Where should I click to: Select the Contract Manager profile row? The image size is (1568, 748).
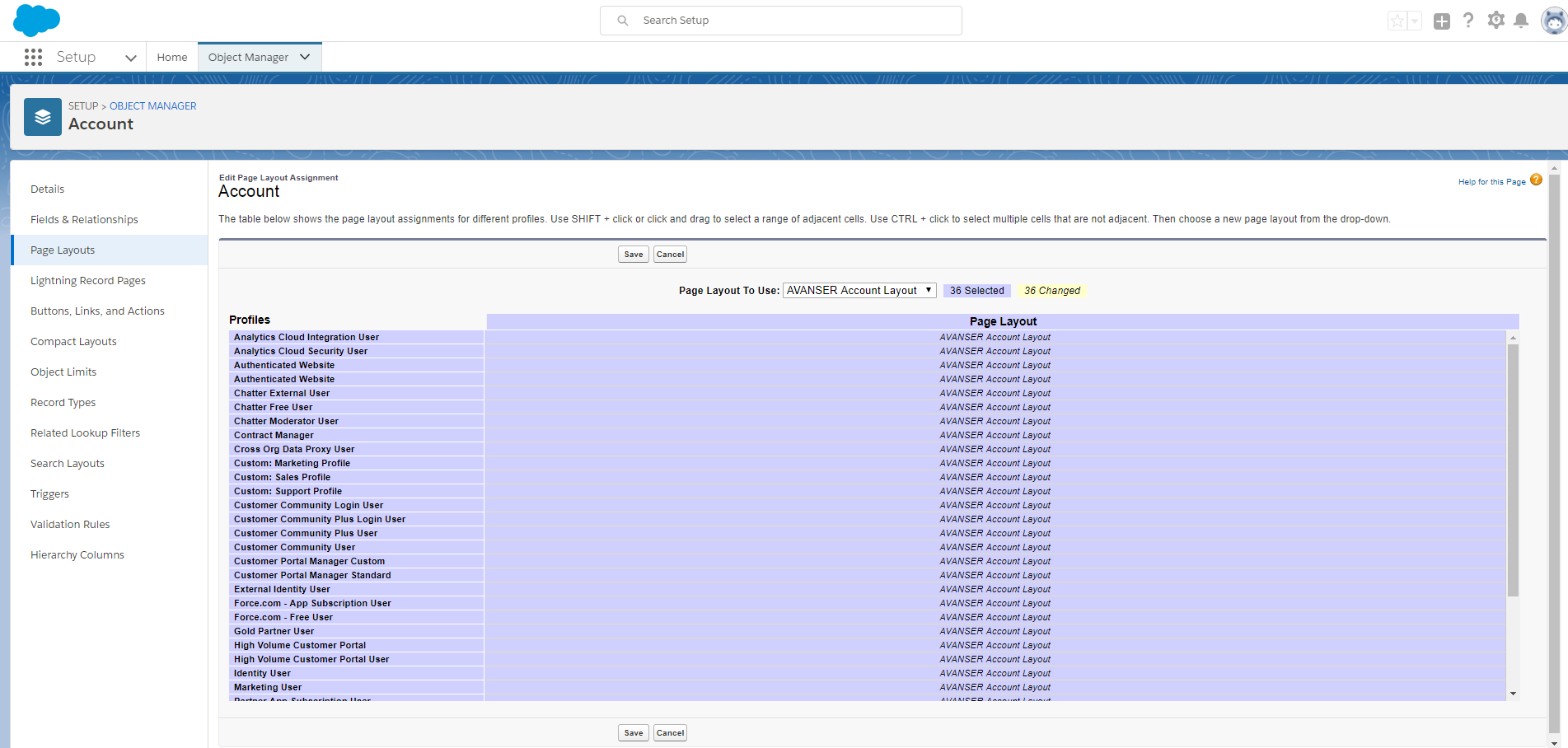(x=356, y=435)
